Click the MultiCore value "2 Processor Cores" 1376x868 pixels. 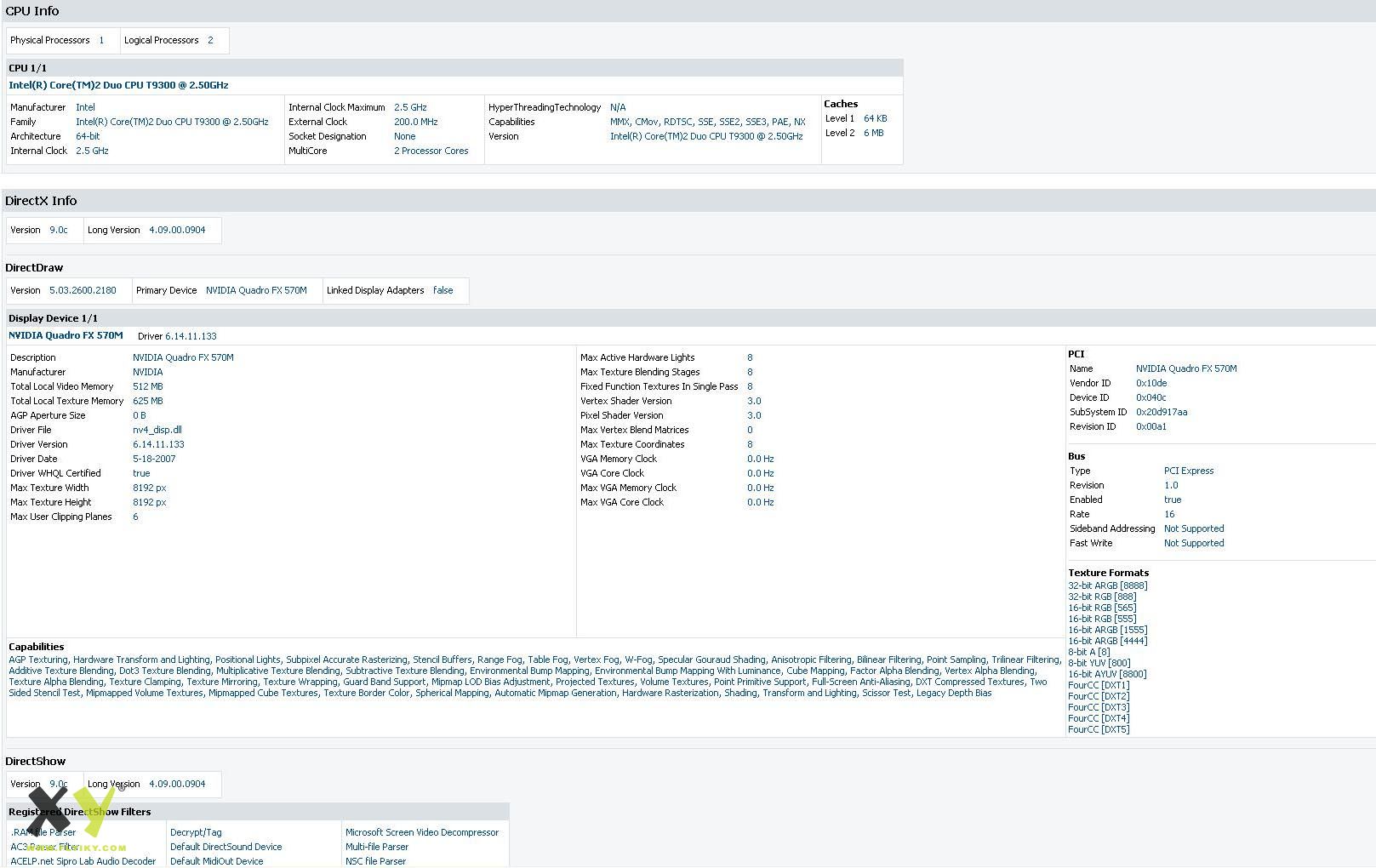tap(431, 151)
